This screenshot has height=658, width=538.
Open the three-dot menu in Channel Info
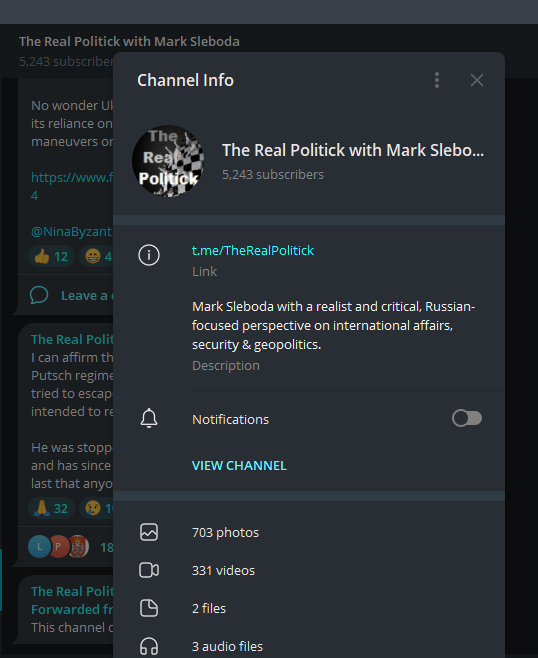pyautogui.click(x=437, y=80)
